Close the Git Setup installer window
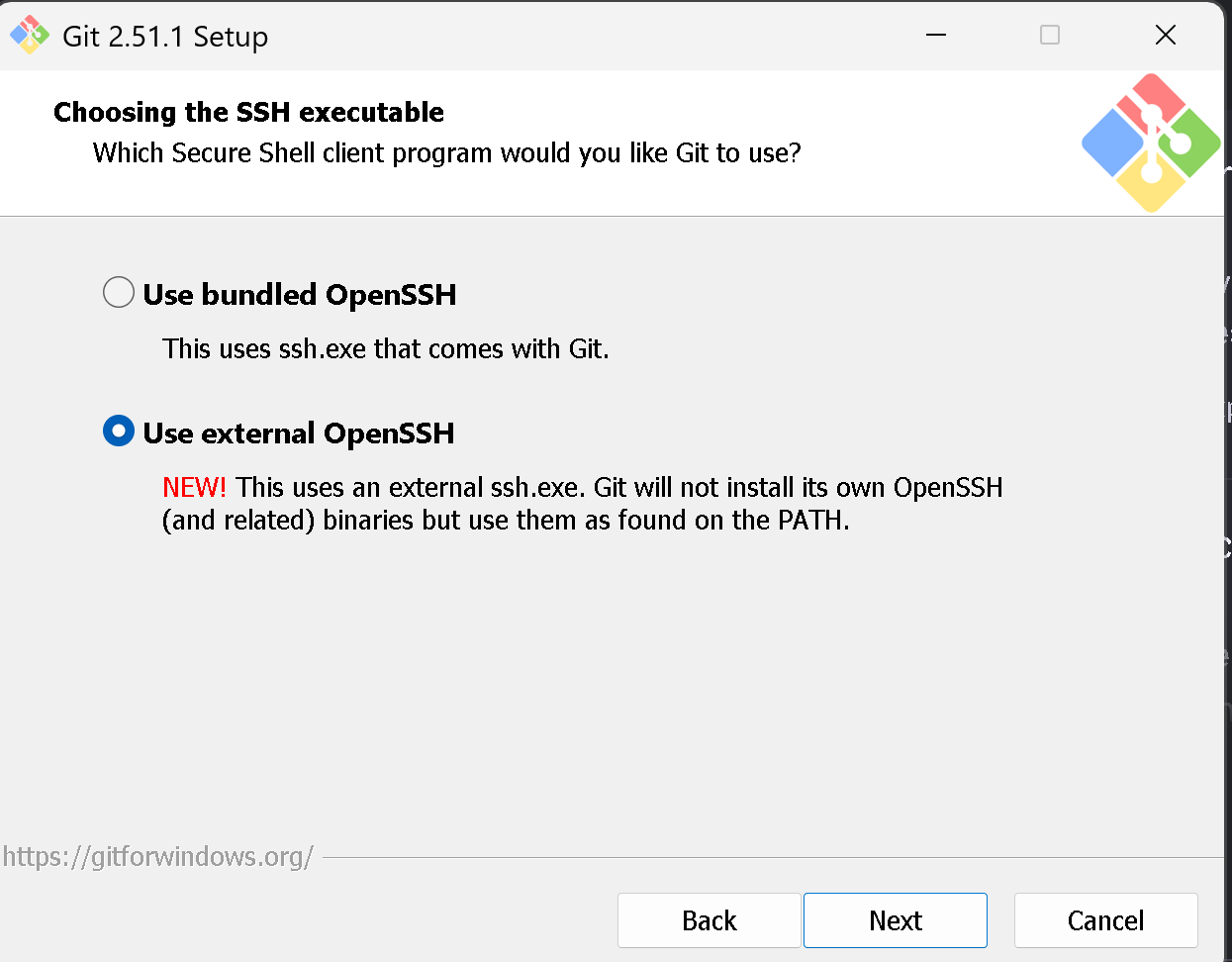This screenshot has height=962, width=1232. [1166, 36]
